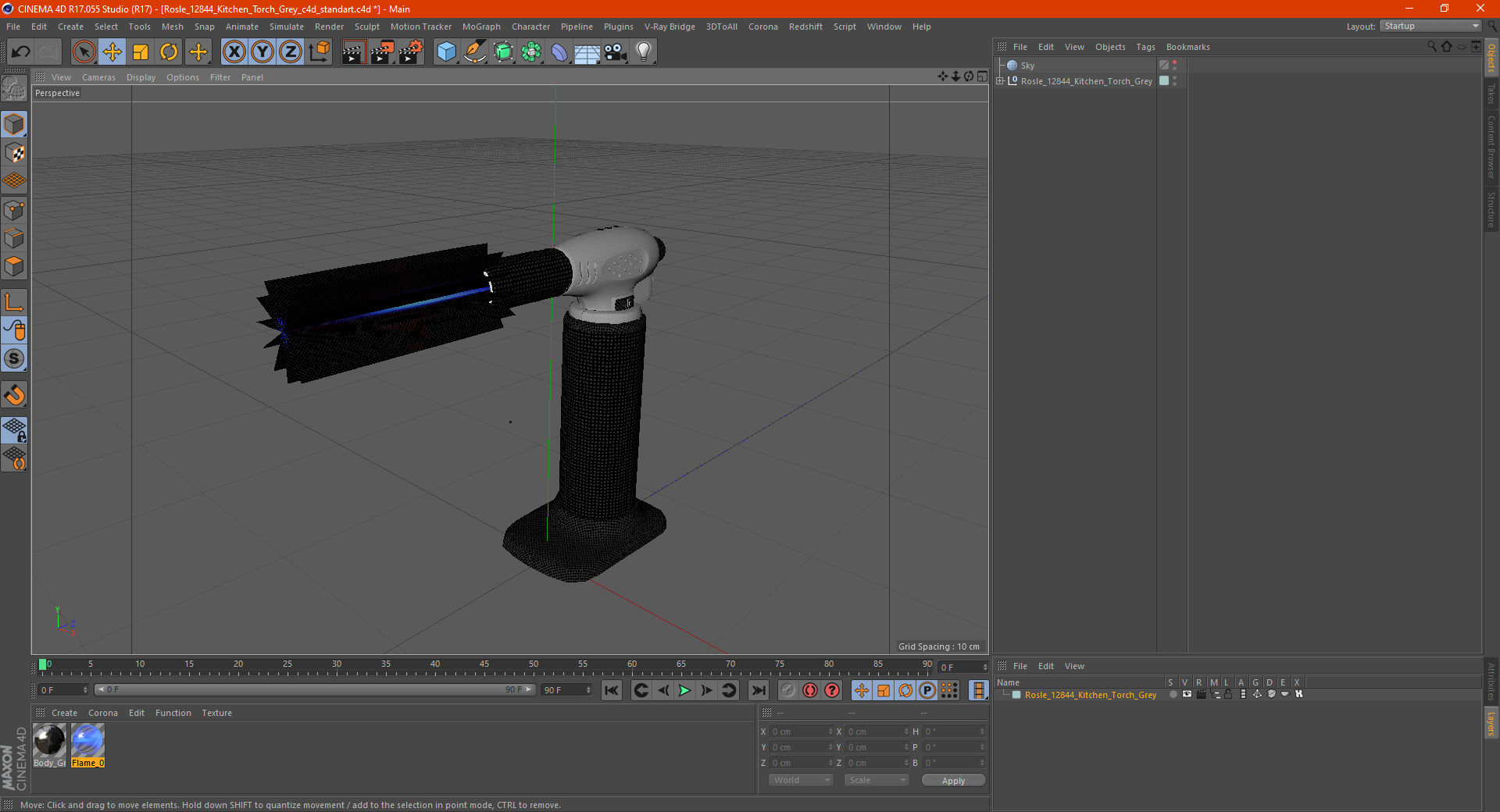Click the Coordinate System icon
Viewport: 1500px width, 812px height.
(x=319, y=52)
